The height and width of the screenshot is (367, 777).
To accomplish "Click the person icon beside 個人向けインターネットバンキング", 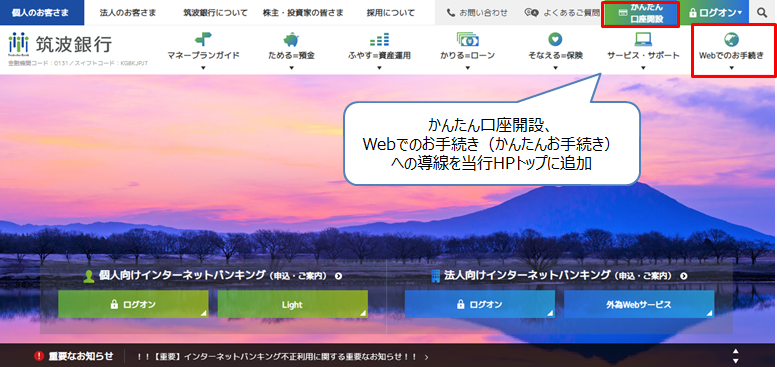I will (x=89, y=276).
